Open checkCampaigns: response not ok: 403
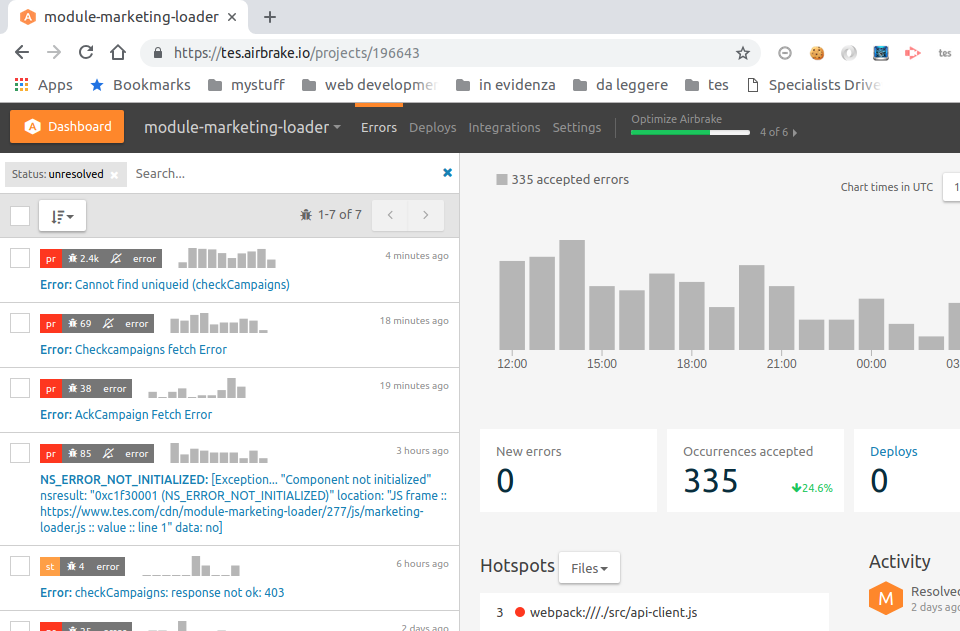 click(162, 592)
